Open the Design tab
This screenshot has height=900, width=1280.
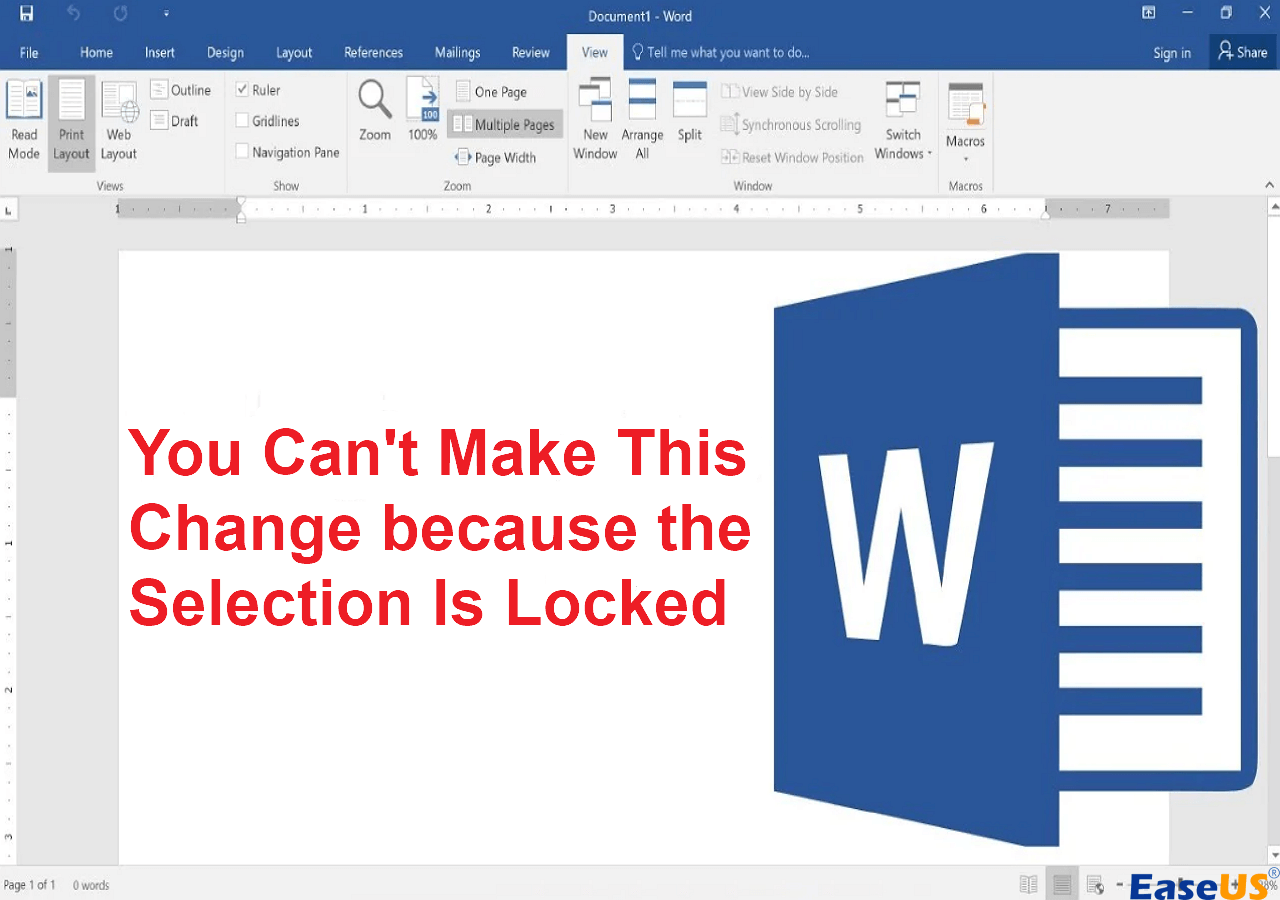point(225,52)
